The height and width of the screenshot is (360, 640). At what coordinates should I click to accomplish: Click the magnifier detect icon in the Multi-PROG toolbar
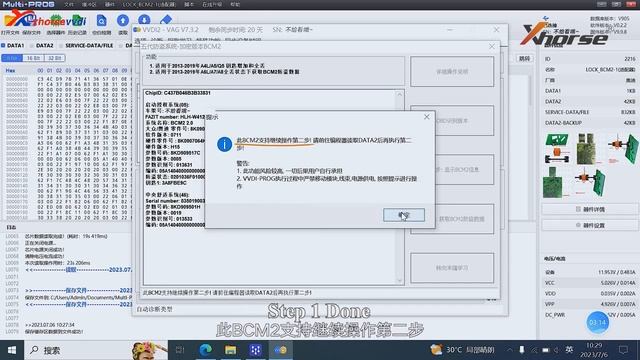point(101,20)
